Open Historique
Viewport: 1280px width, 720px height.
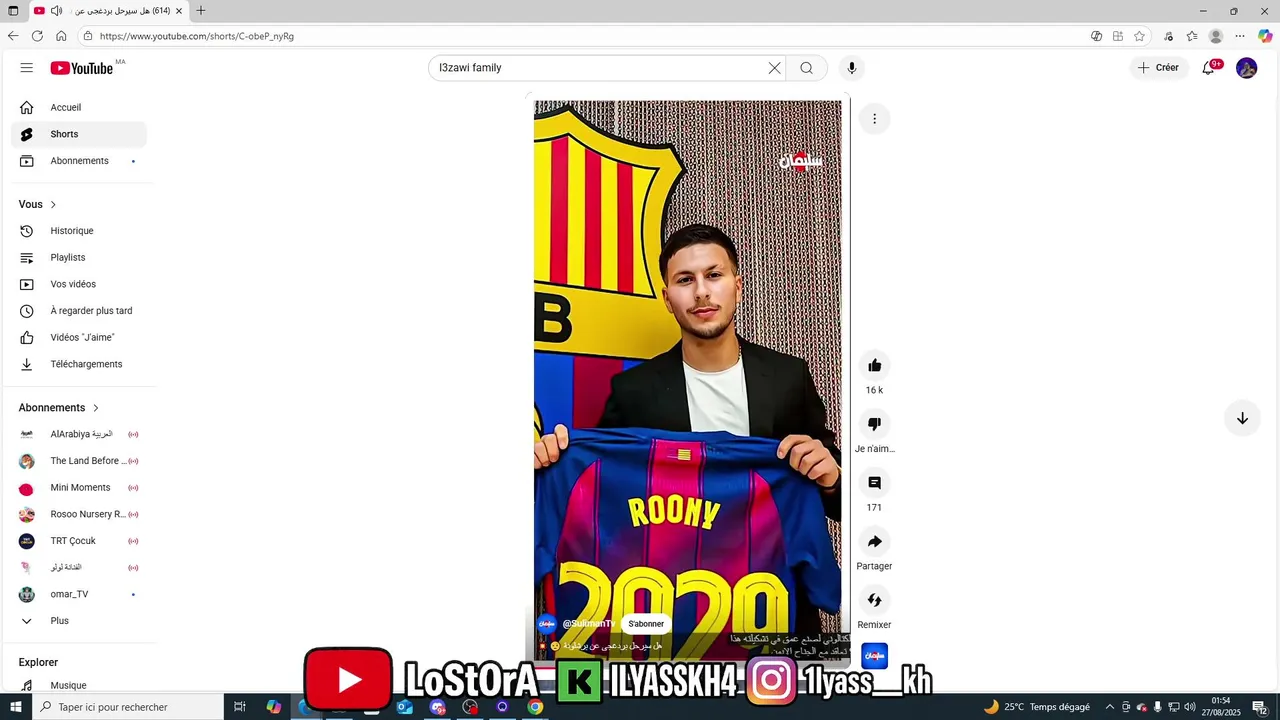click(x=79, y=231)
